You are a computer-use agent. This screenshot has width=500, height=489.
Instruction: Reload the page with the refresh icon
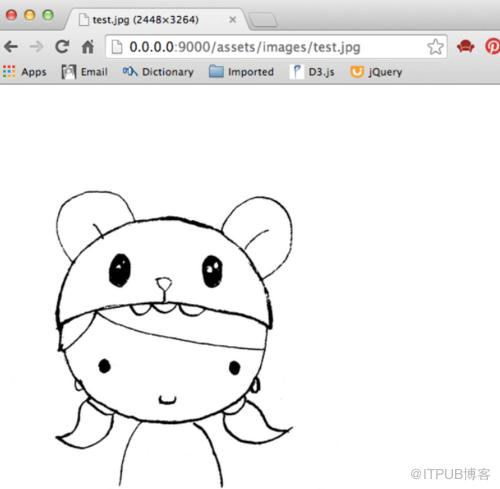pyautogui.click(x=62, y=47)
